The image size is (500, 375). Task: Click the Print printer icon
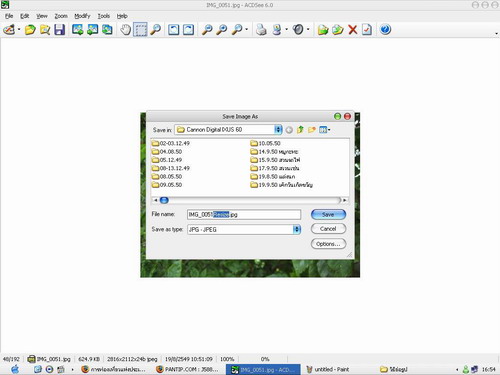(x=261, y=30)
